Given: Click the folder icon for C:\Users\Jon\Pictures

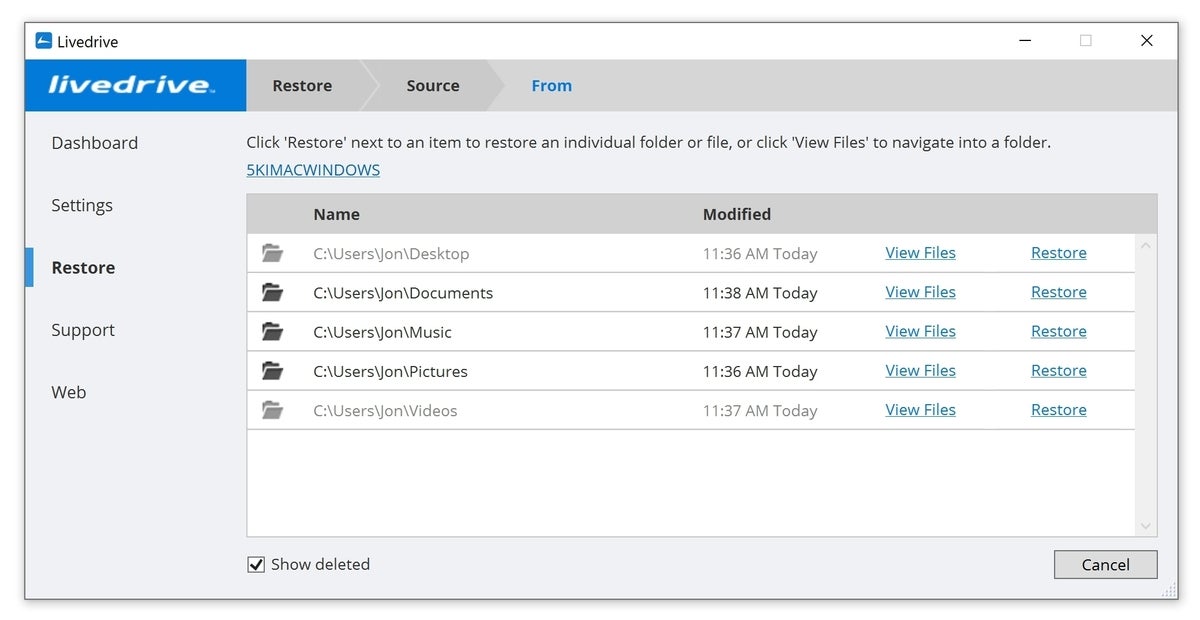Looking at the screenshot, I should (x=272, y=371).
